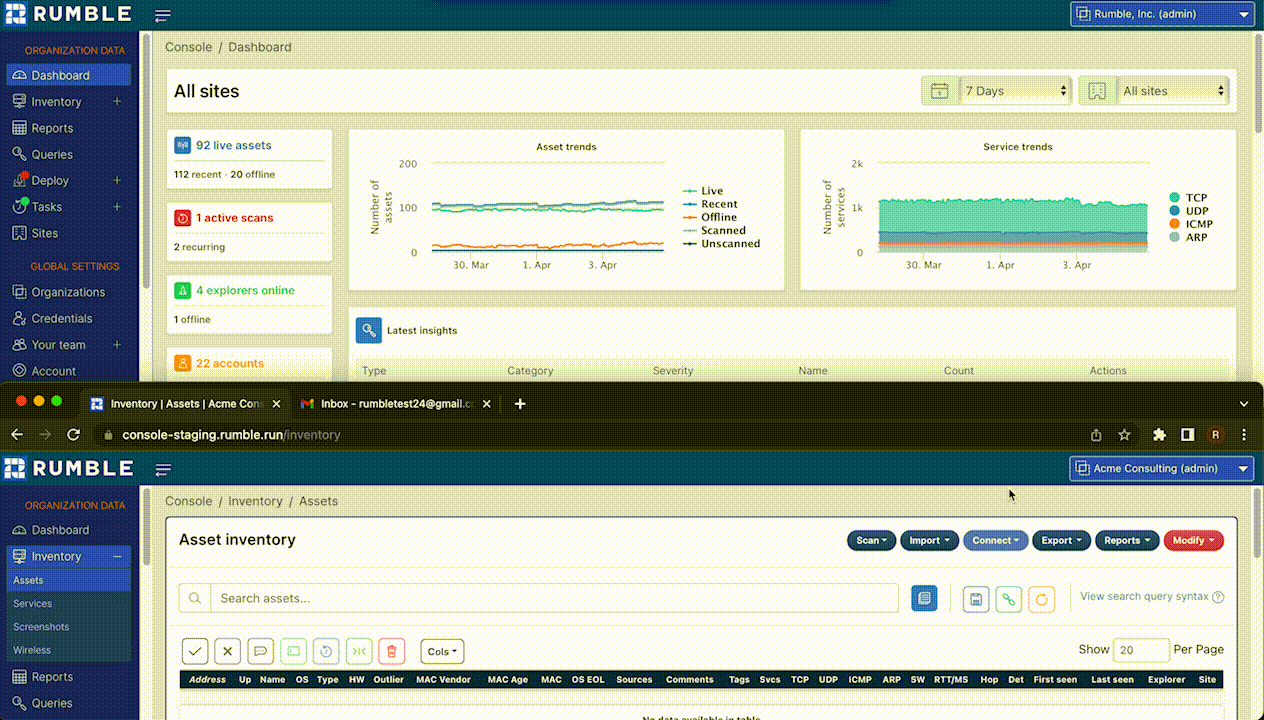The width and height of the screenshot is (1264, 720).
Task: Click the TCP legend color dot
Action: (x=1174, y=198)
